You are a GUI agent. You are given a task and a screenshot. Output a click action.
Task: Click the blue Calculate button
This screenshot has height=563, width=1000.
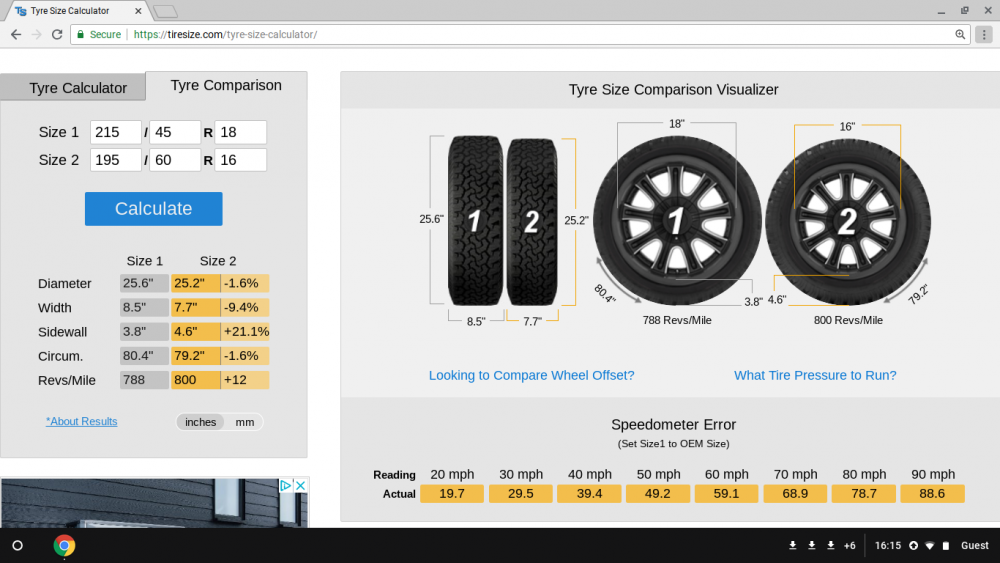154,208
